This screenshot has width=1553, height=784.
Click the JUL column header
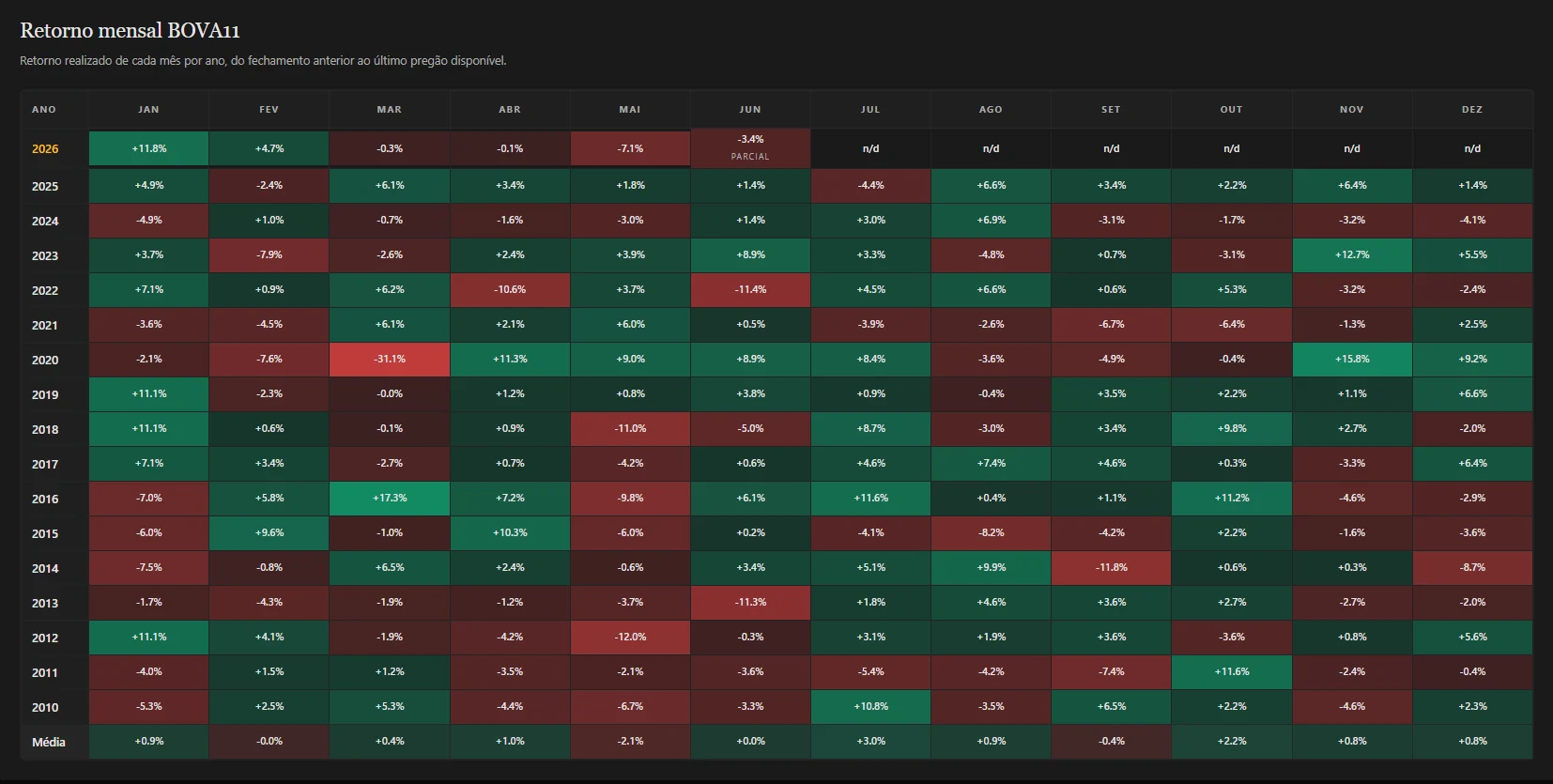click(x=870, y=110)
